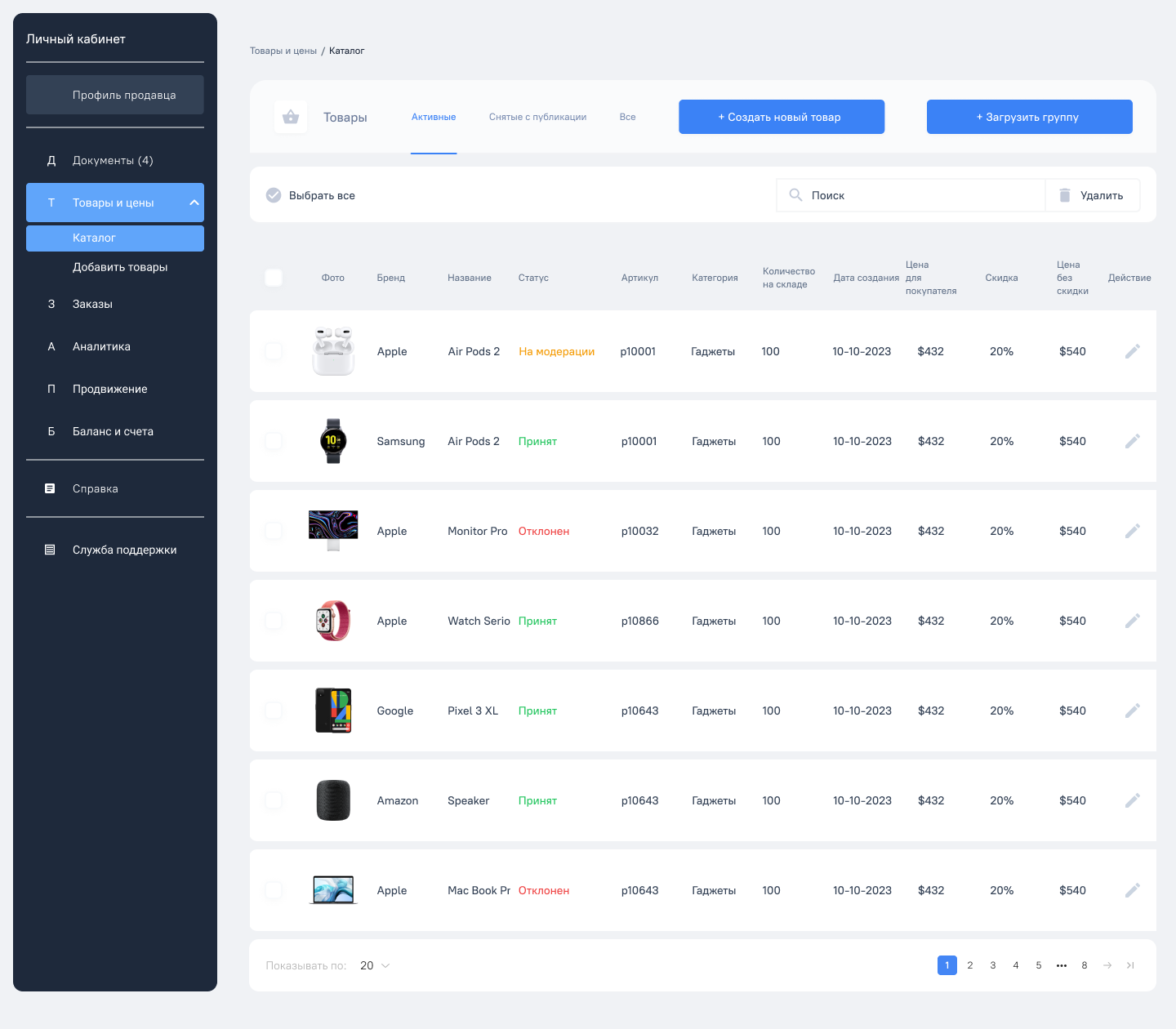Open the Аналитика sidebar menu item

coord(101,346)
